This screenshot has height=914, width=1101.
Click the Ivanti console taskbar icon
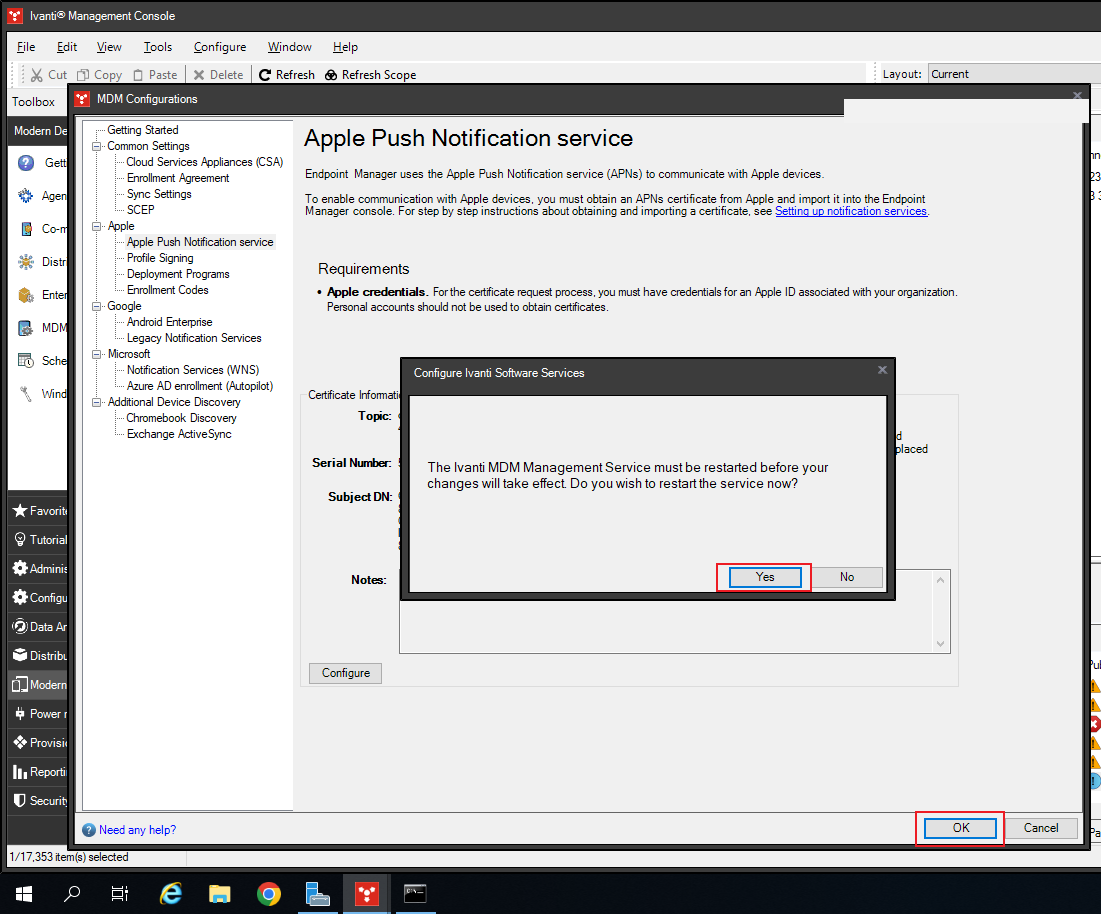tap(366, 893)
